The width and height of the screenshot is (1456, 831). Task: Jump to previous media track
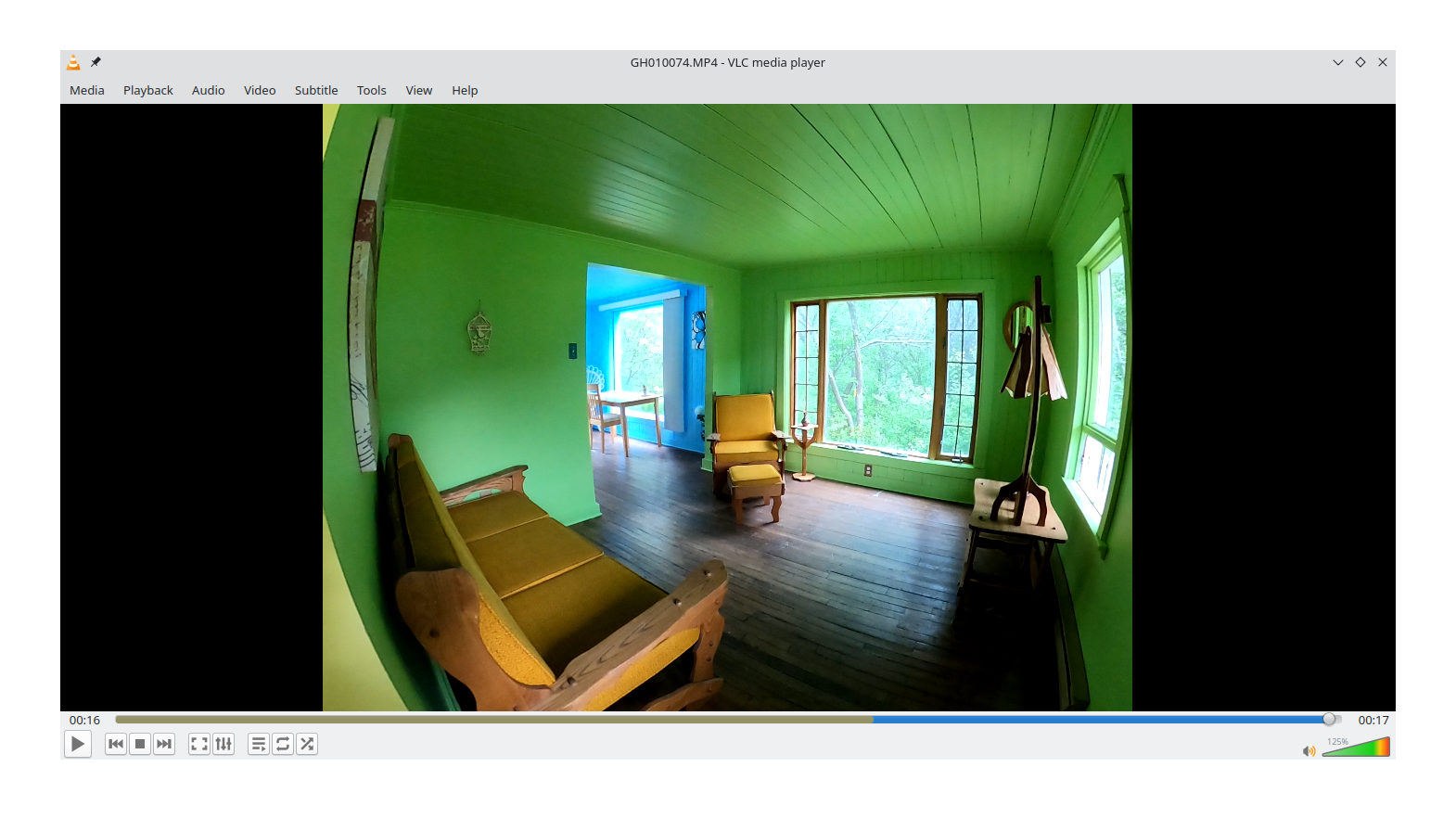pyautogui.click(x=116, y=744)
